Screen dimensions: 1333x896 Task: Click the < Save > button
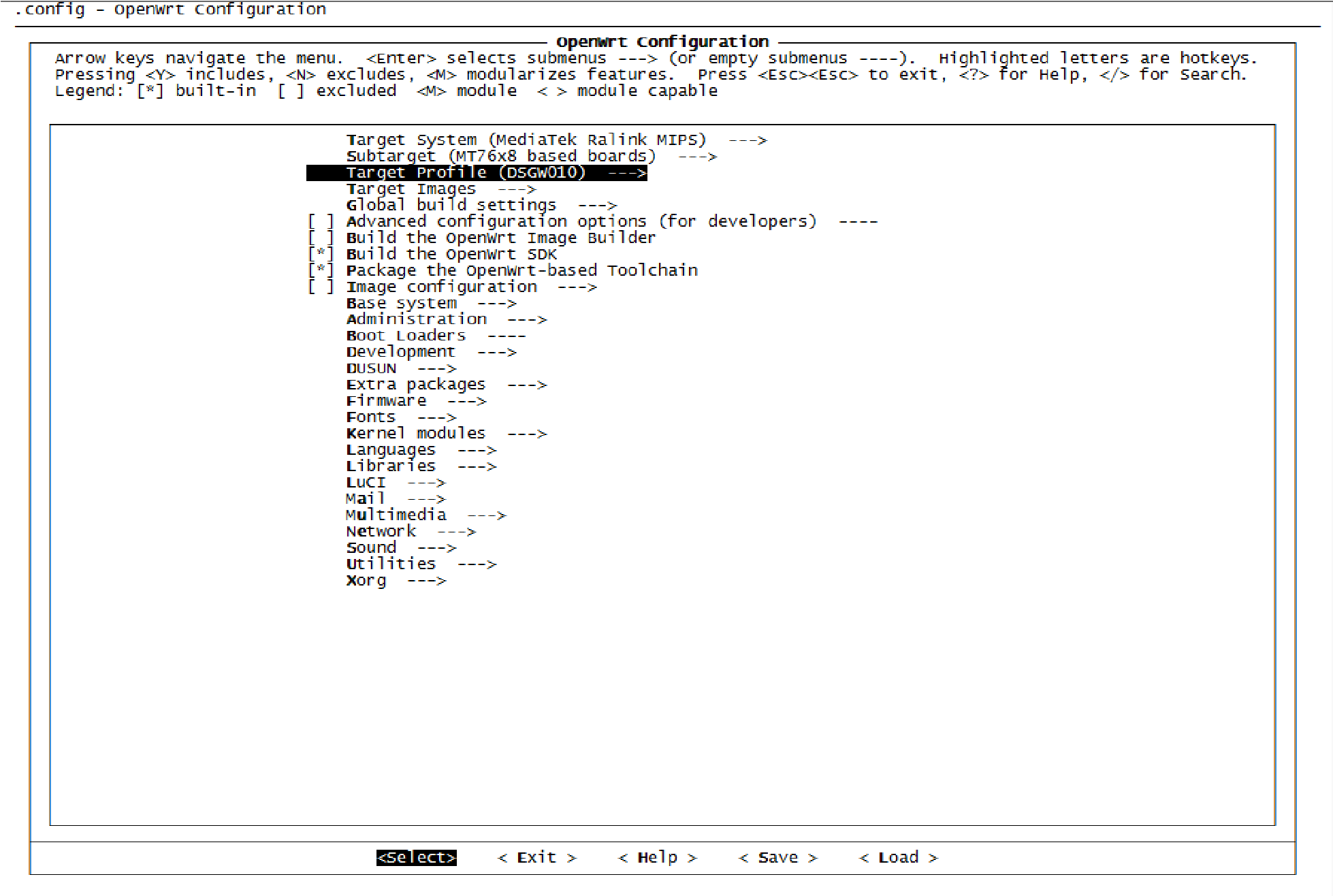(778, 858)
